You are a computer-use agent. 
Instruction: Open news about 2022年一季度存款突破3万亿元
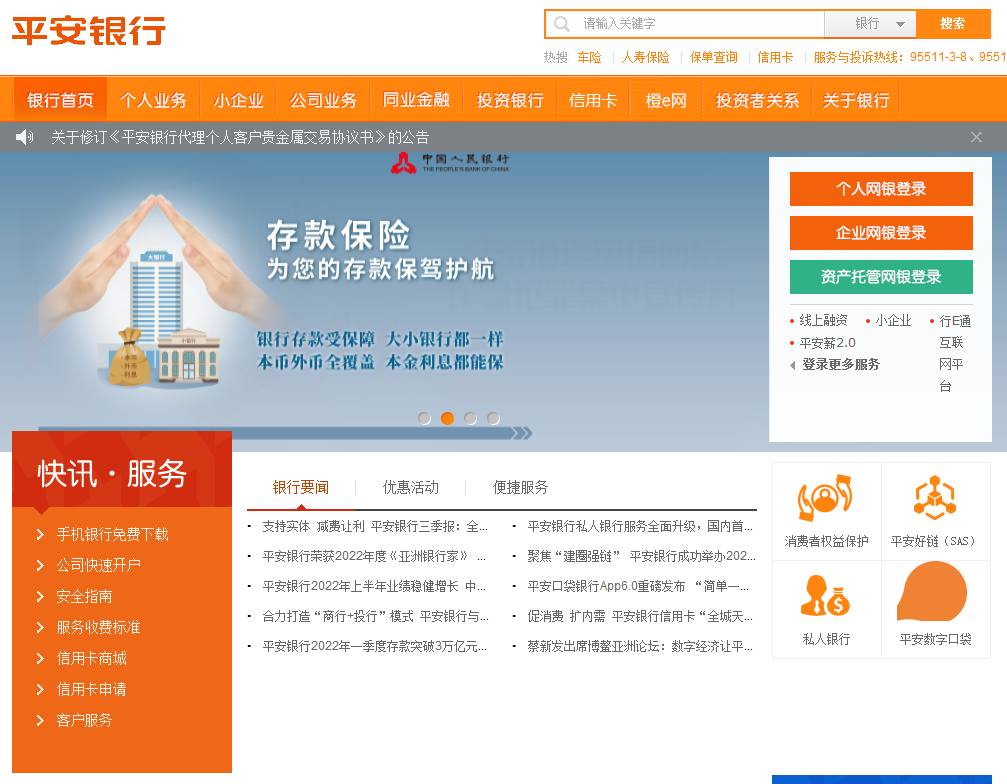[374, 646]
